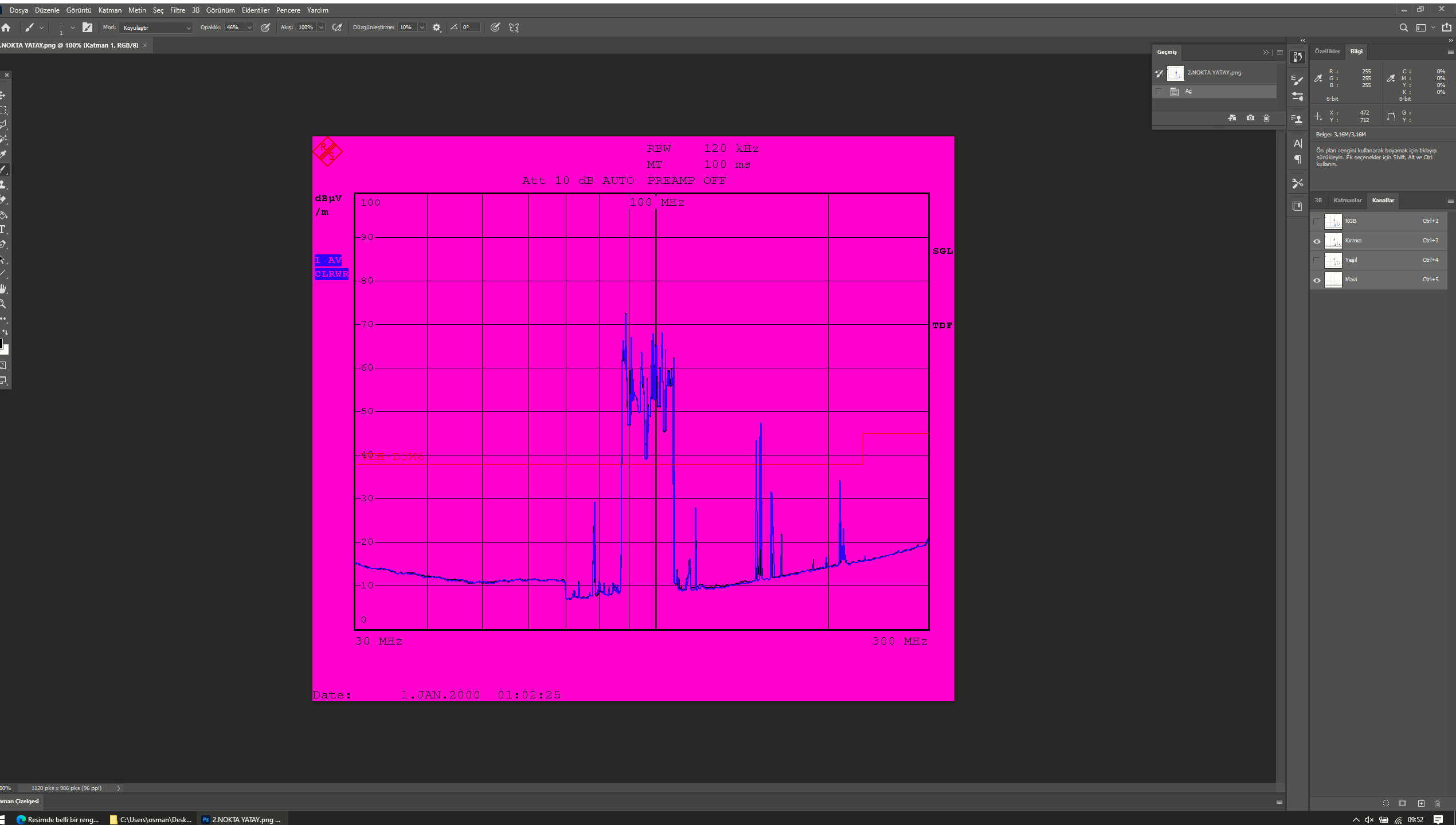Select the Rectangular Marquee tool

[x=3, y=110]
